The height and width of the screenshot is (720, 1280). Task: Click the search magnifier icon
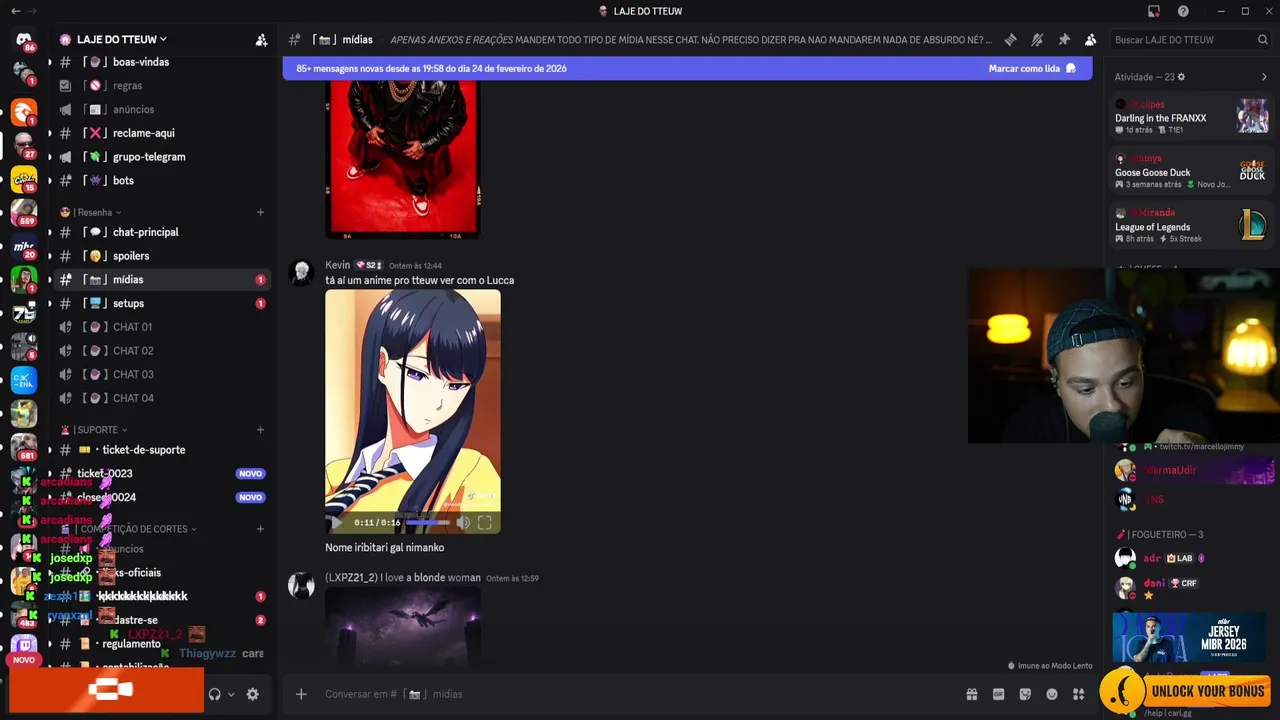pos(1263,40)
